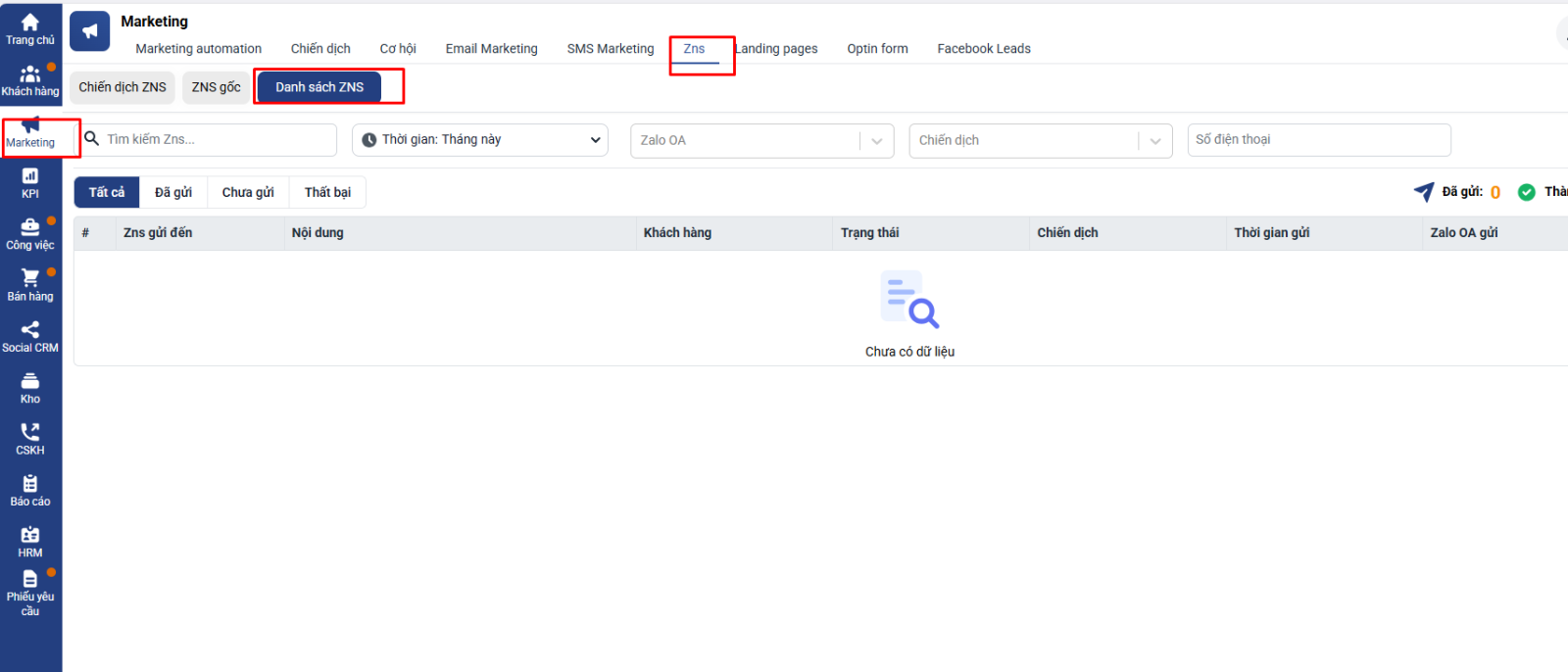Expand the Thời gian: Tháng này dropdown
Image resolution: width=1568 pixels, height=672 pixels.
pyautogui.click(x=480, y=140)
